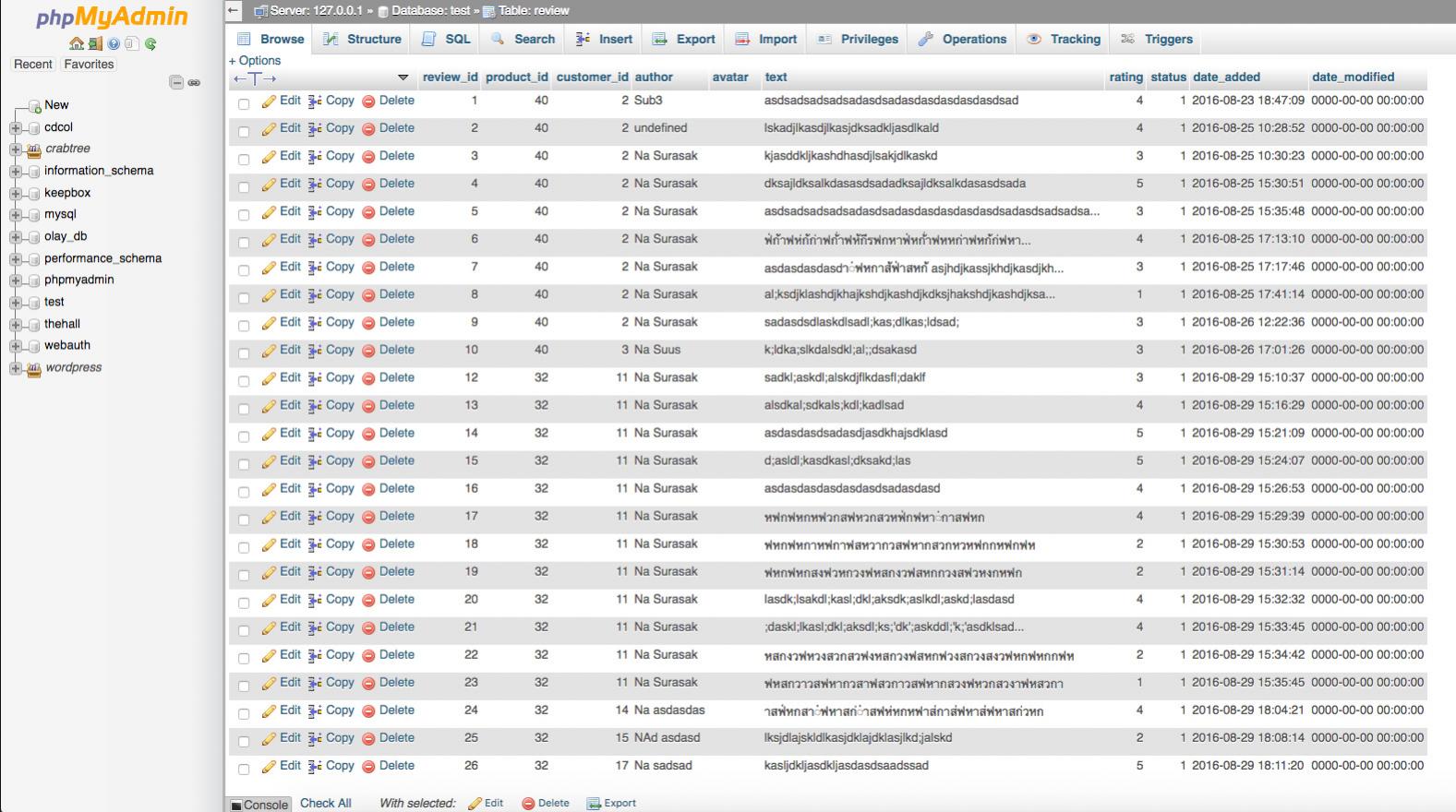Sort by the rating column header

(x=1125, y=78)
